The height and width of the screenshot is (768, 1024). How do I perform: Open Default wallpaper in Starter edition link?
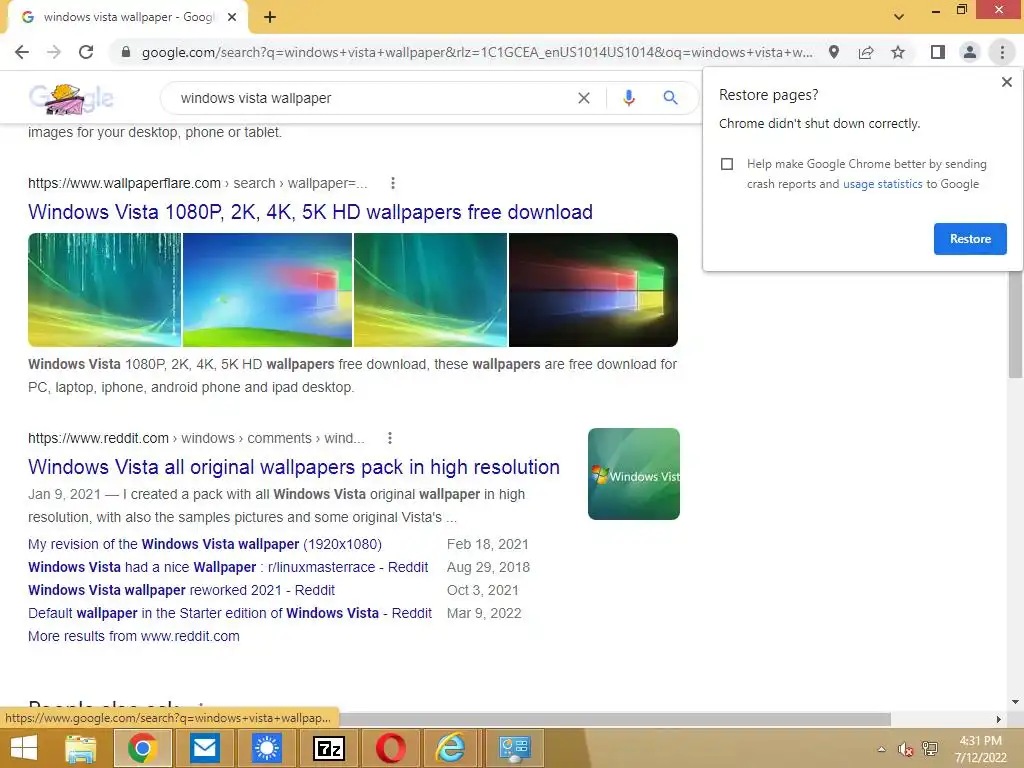click(x=230, y=613)
